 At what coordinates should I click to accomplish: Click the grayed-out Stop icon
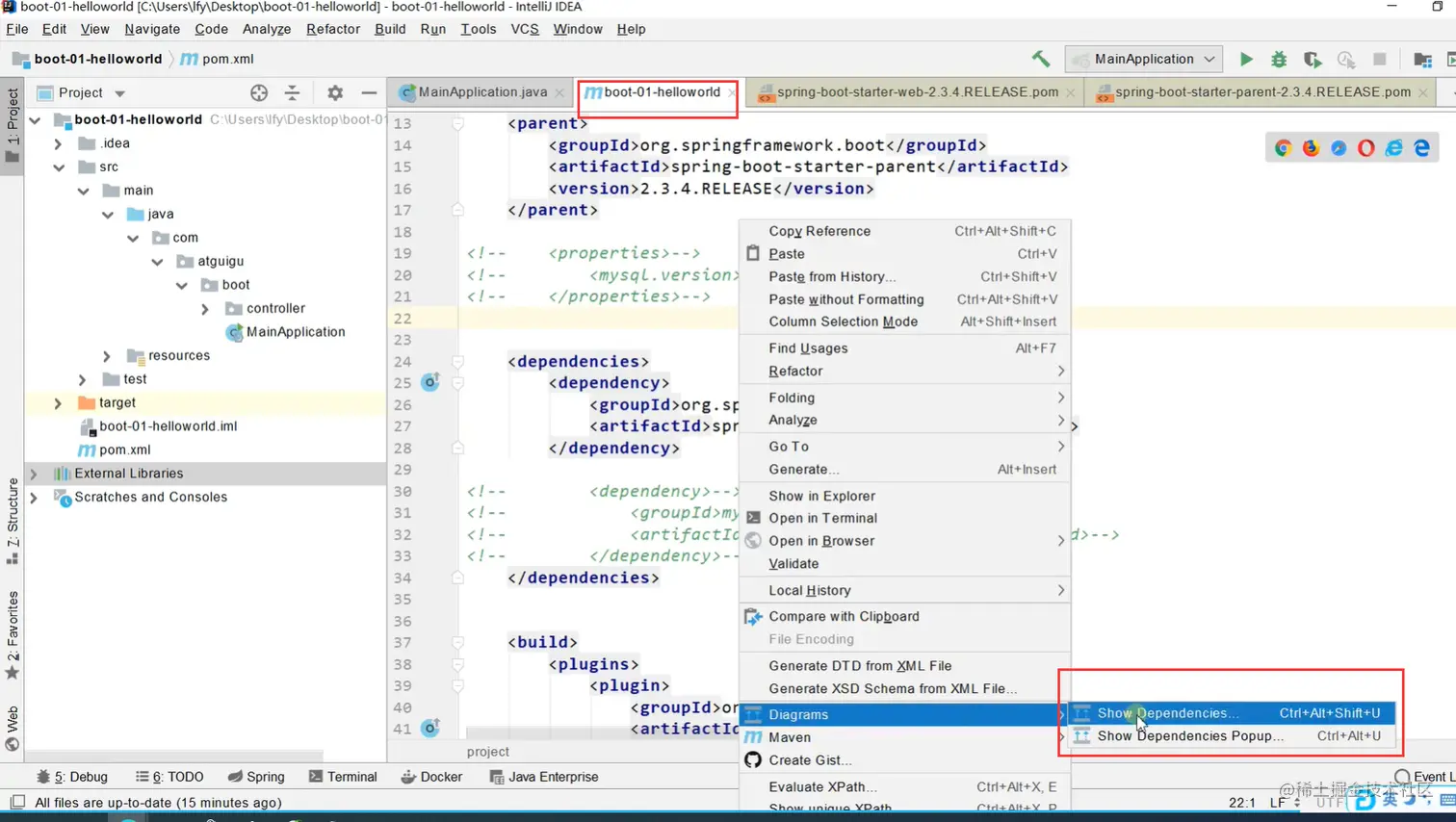pyautogui.click(x=1380, y=59)
